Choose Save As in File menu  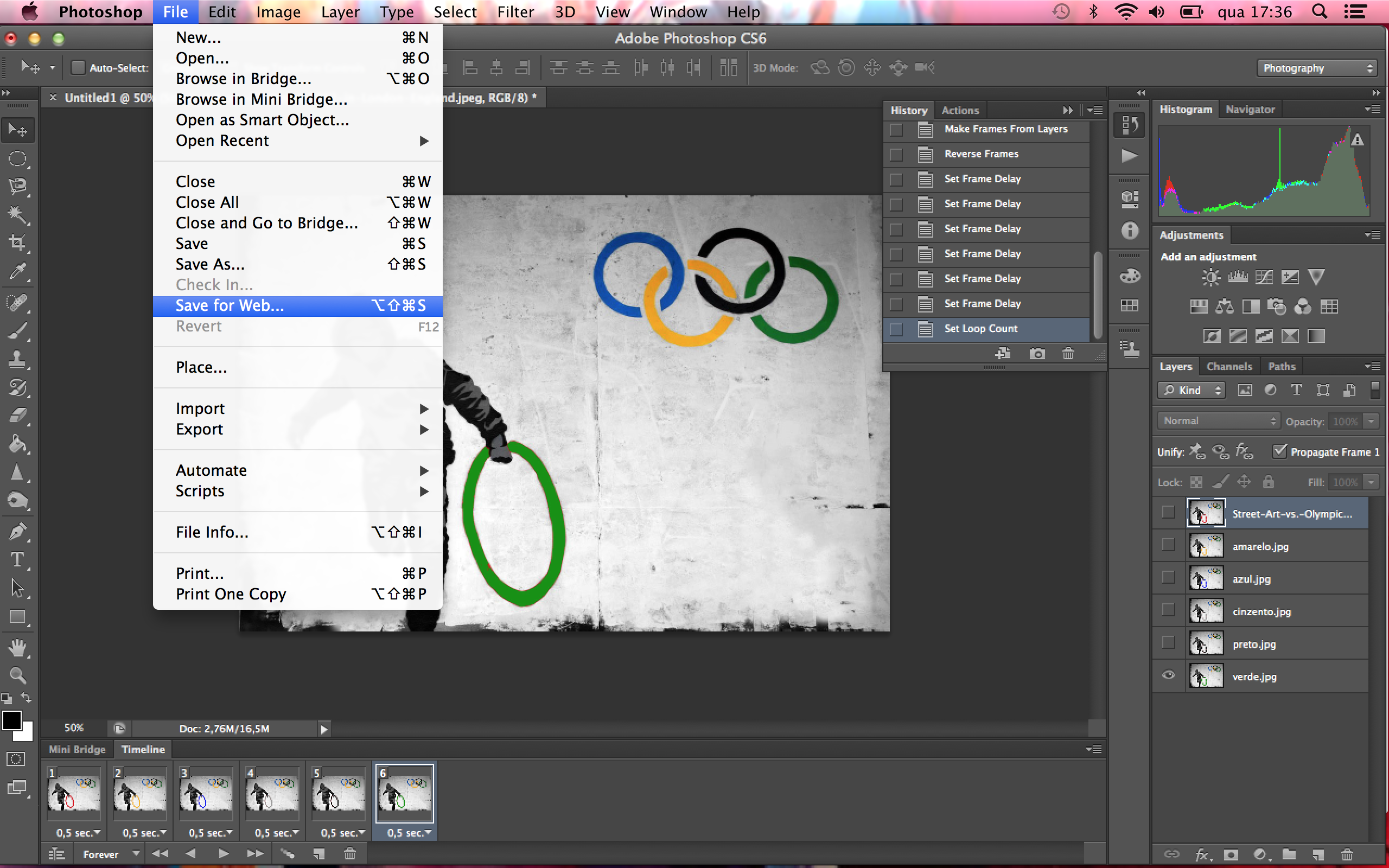(297, 265)
